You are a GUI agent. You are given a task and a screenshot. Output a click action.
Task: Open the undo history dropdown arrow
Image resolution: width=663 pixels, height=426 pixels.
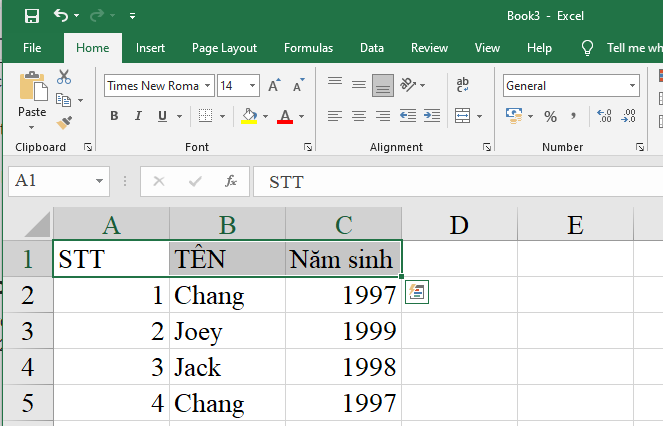[77, 16]
